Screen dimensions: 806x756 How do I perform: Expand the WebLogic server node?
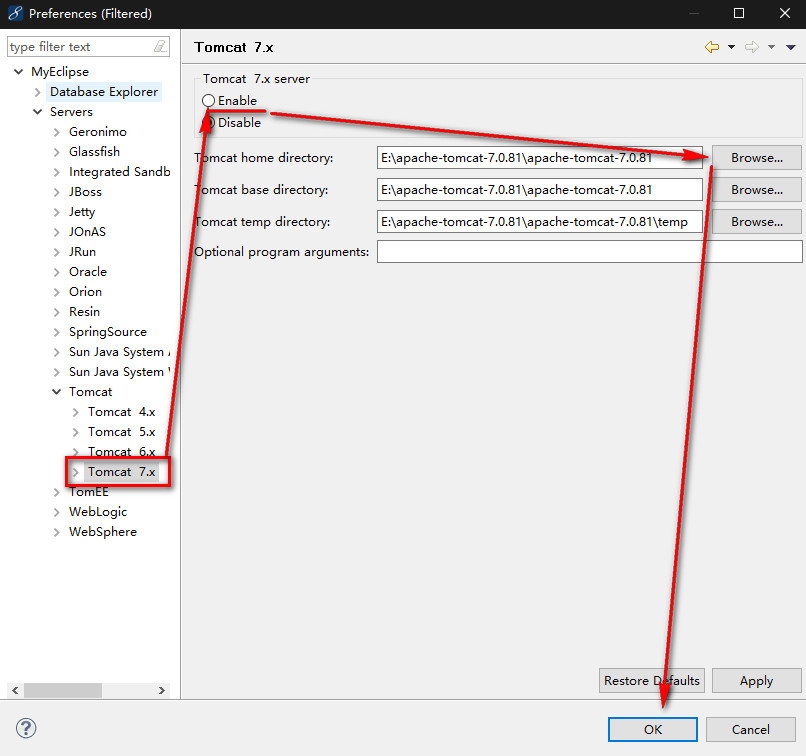[57, 512]
